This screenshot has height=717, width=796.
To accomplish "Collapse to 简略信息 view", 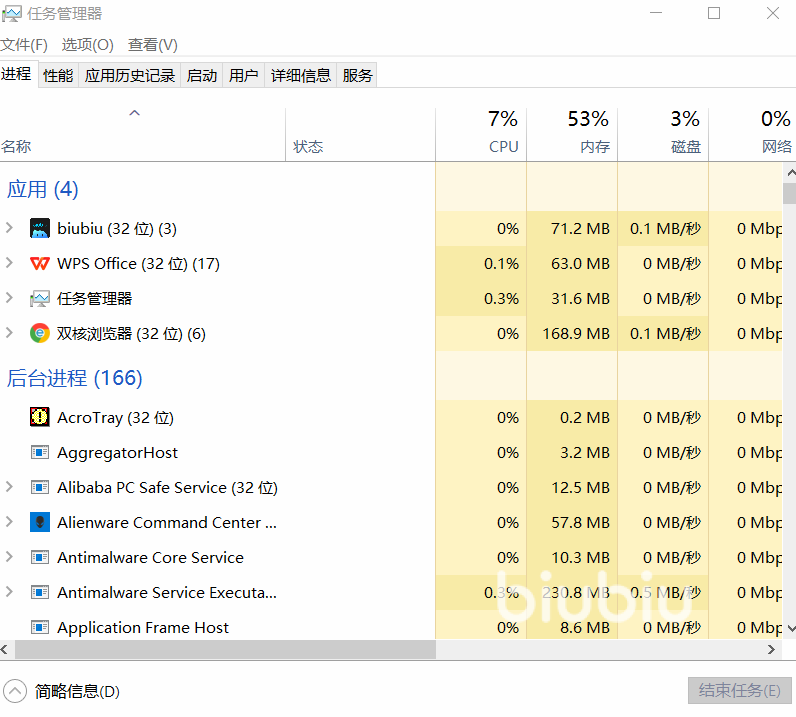I will click(62, 691).
